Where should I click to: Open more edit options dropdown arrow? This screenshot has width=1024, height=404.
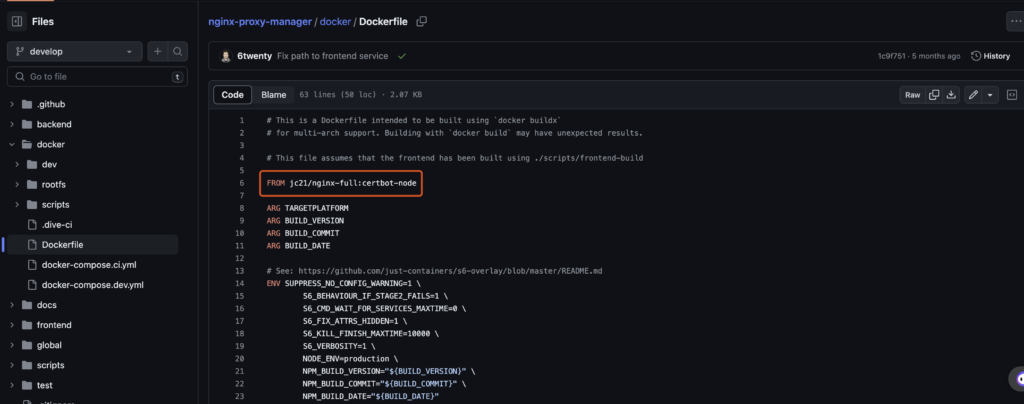point(991,95)
